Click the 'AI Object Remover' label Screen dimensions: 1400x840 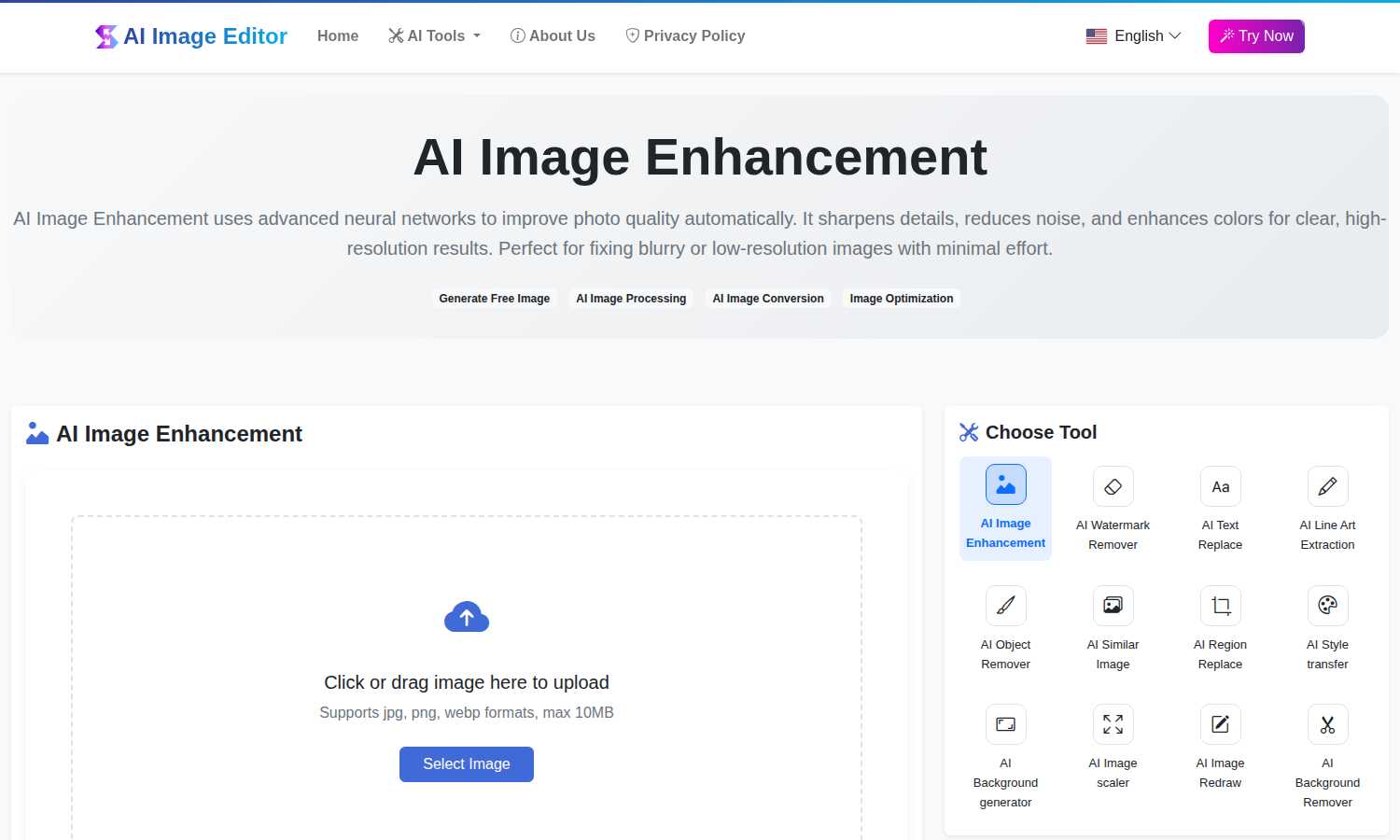pos(1005,654)
